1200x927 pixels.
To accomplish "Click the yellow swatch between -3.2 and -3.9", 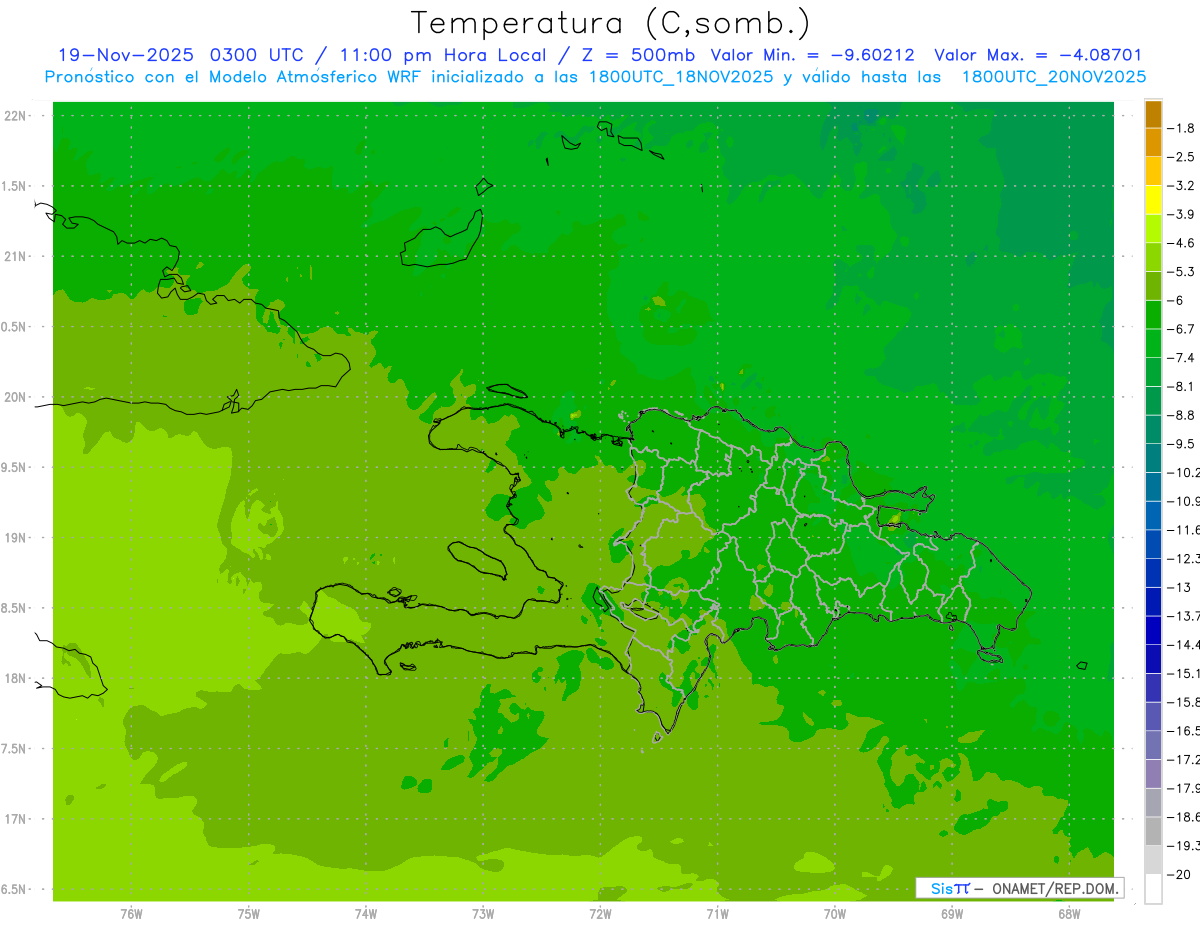I will coord(1153,200).
